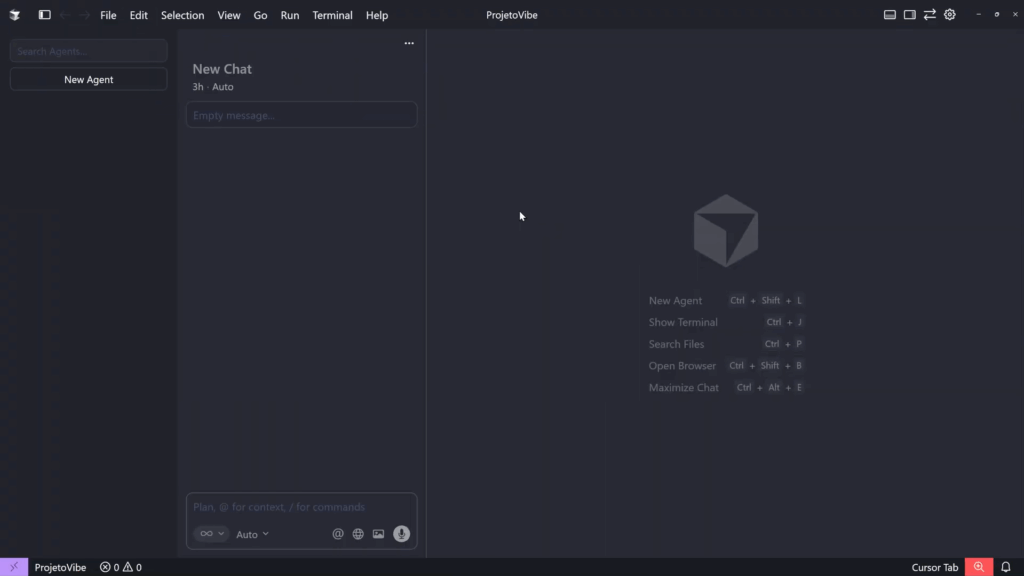The height and width of the screenshot is (576, 1024).
Task: Go back with the left arrow
Action: (65, 15)
